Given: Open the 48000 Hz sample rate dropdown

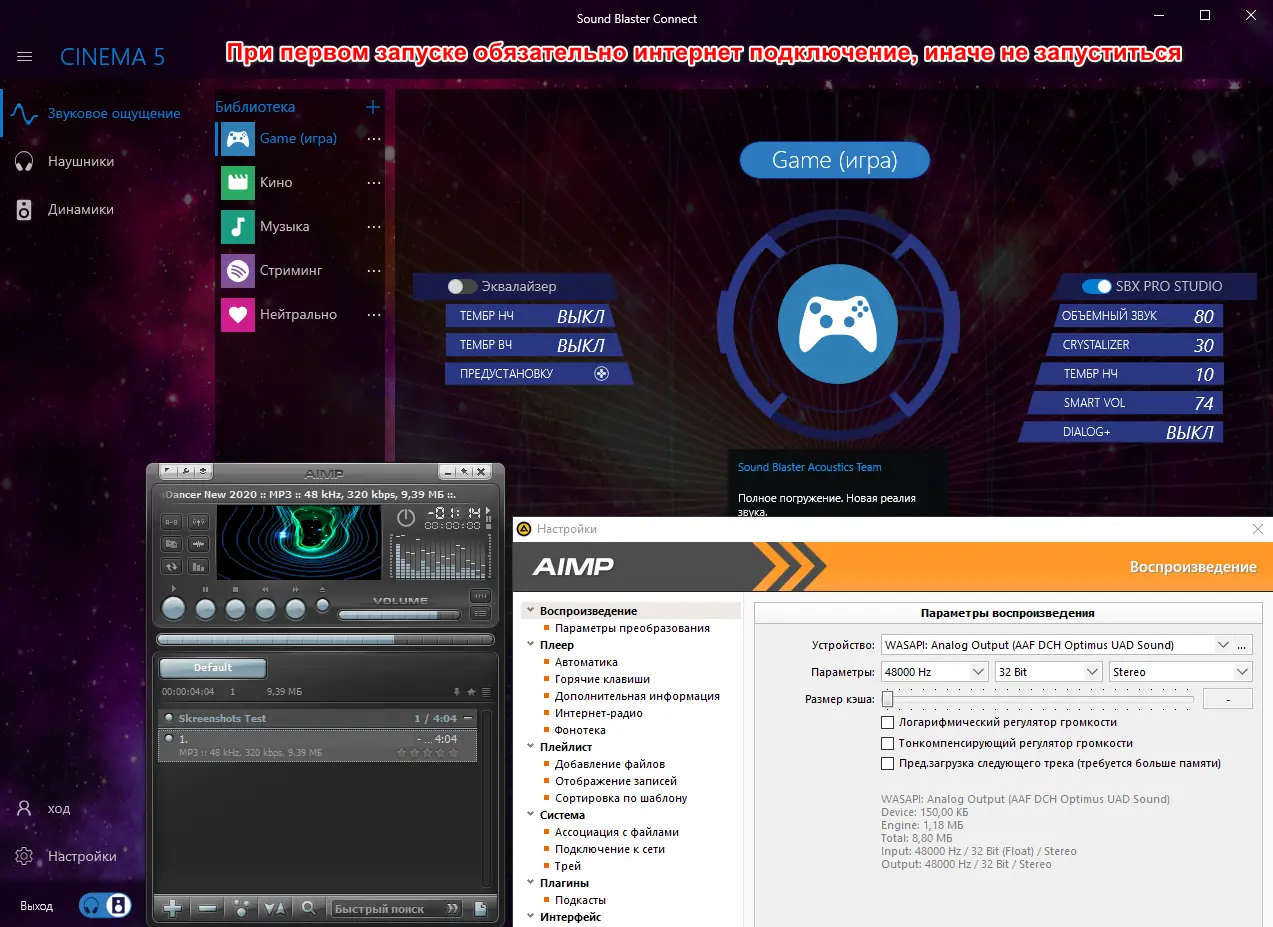Looking at the screenshot, I should coord(934,672).
